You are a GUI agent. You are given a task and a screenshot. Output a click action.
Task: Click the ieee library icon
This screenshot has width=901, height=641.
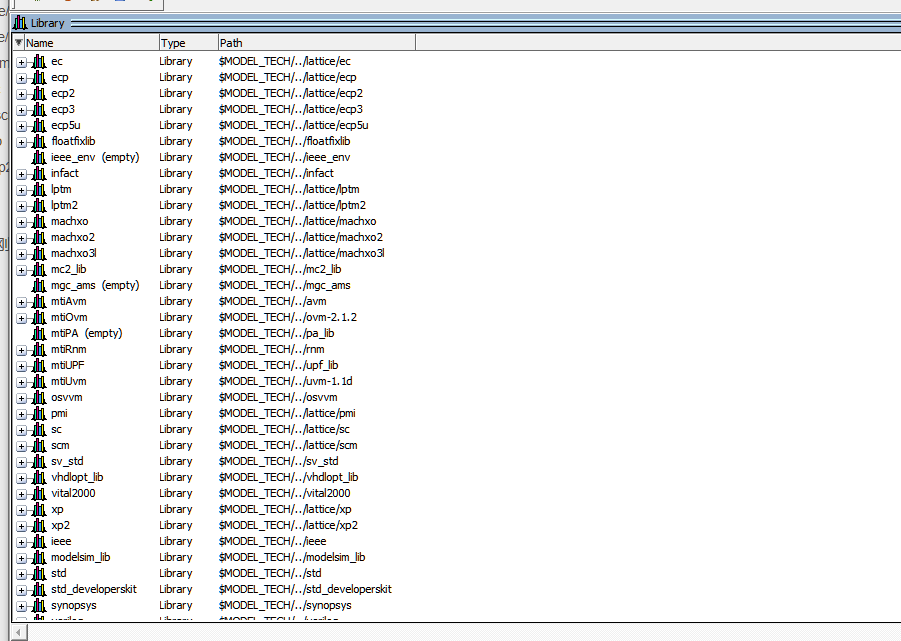pos(39,542)
